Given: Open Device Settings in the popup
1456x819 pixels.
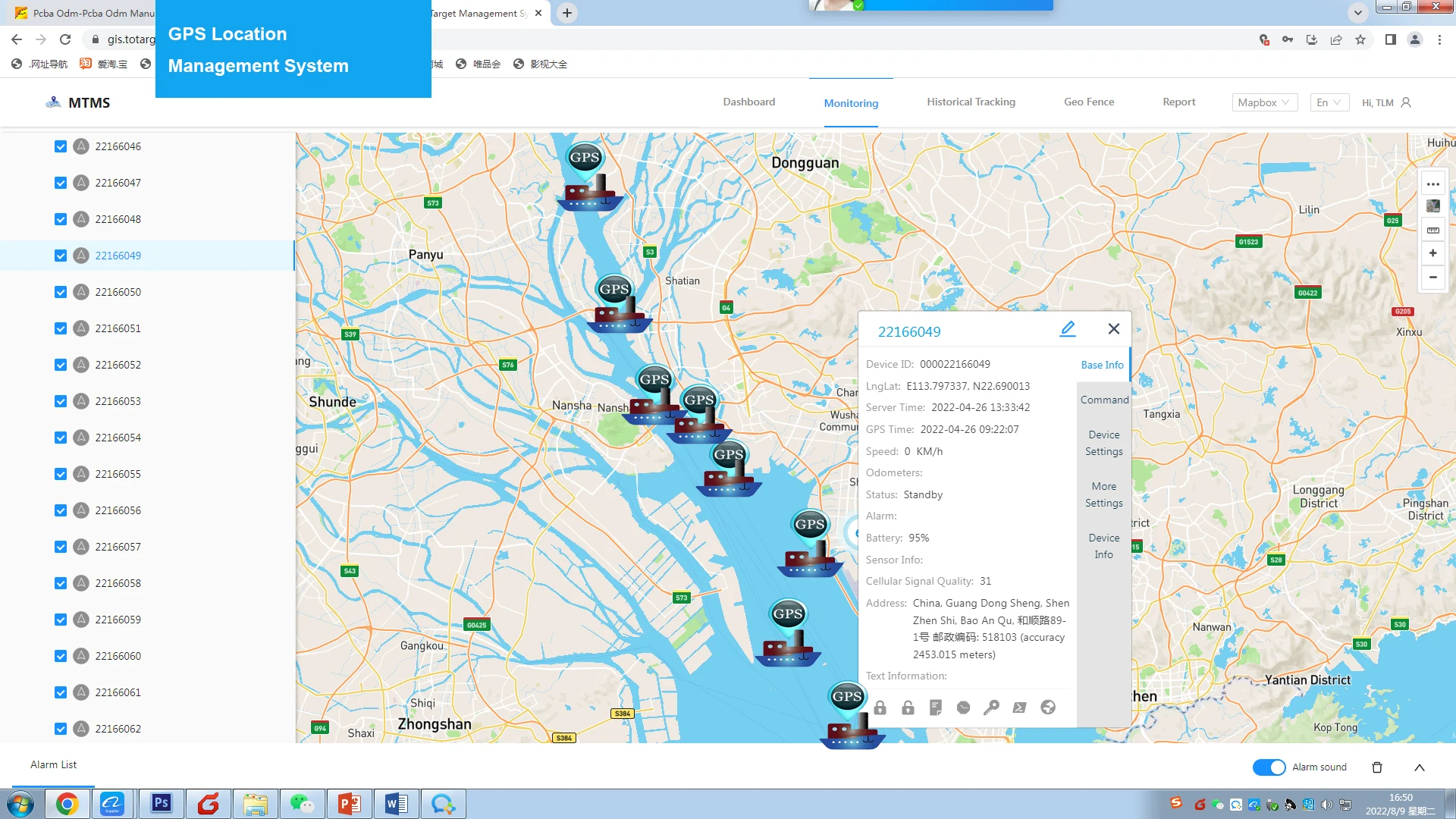Looking at the screenshot, I should click(x=1103, y=443).
